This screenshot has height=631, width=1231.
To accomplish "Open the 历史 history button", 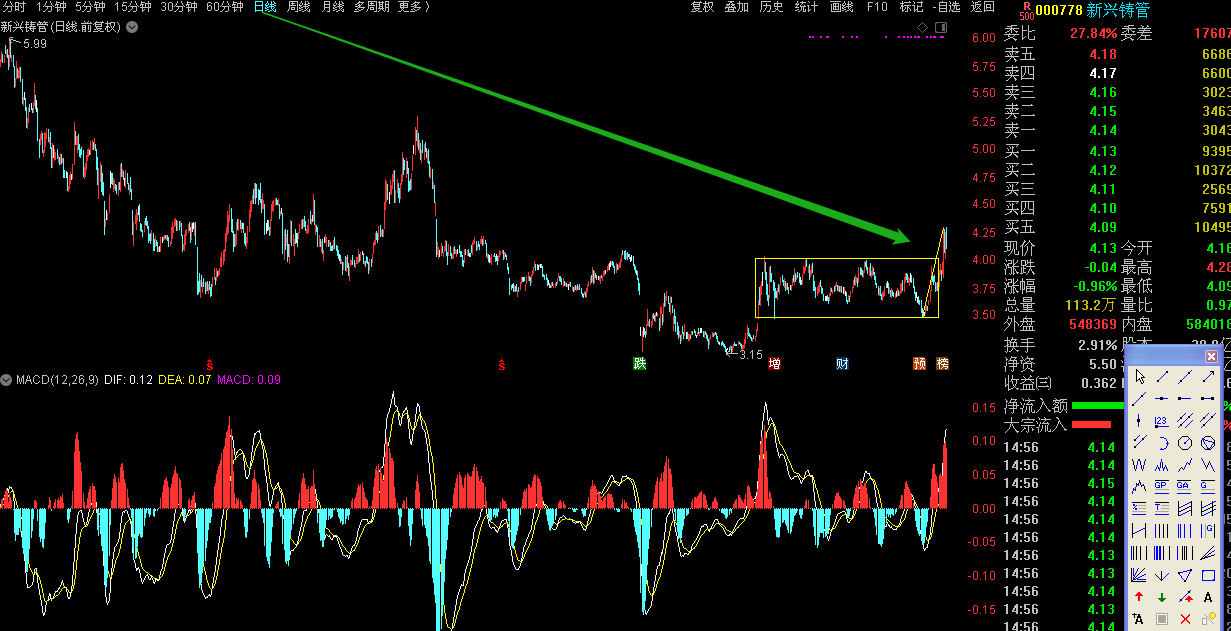I will click(771, 7).
